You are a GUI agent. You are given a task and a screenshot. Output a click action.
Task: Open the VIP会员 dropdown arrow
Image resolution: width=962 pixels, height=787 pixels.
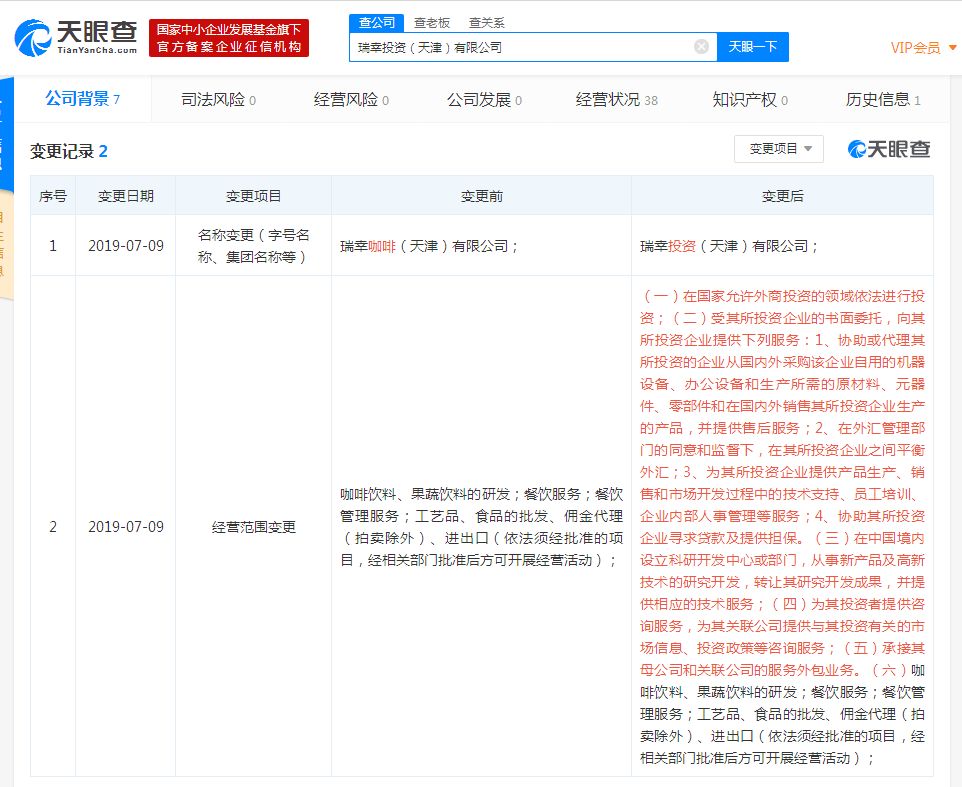953,47
